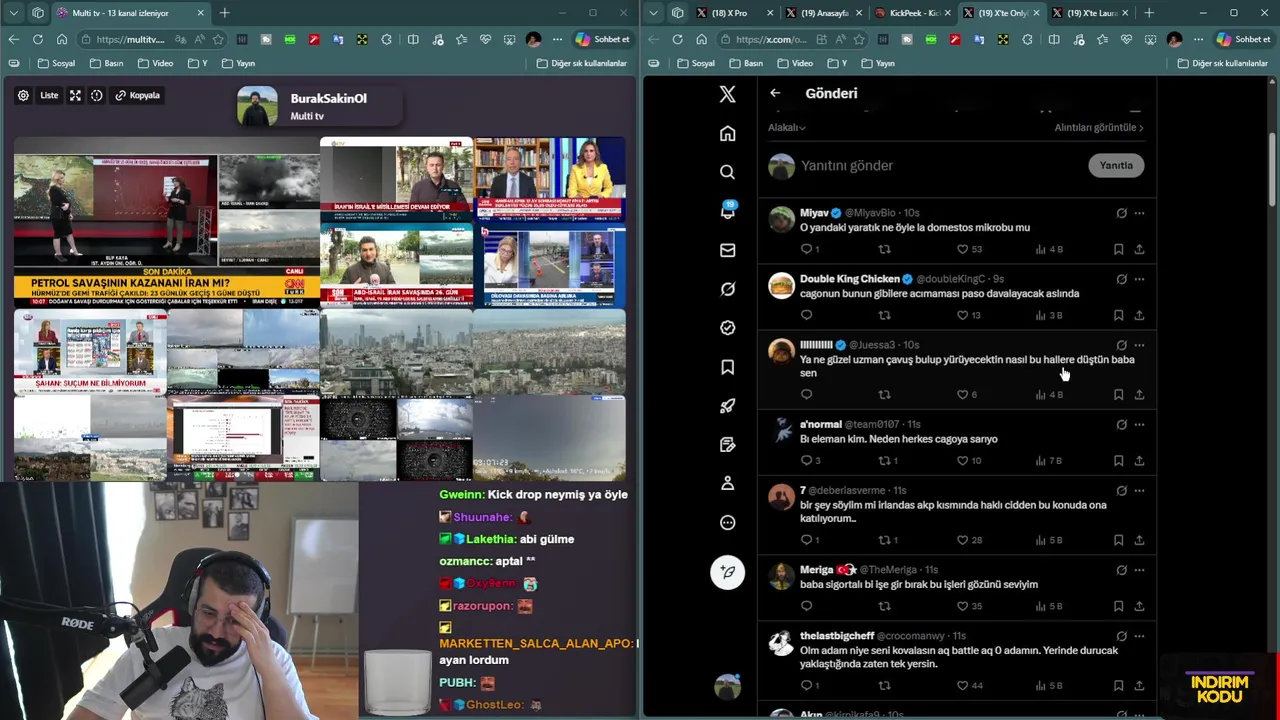
Task: Open more options circle in X sidebar
Action: (727, 523)
